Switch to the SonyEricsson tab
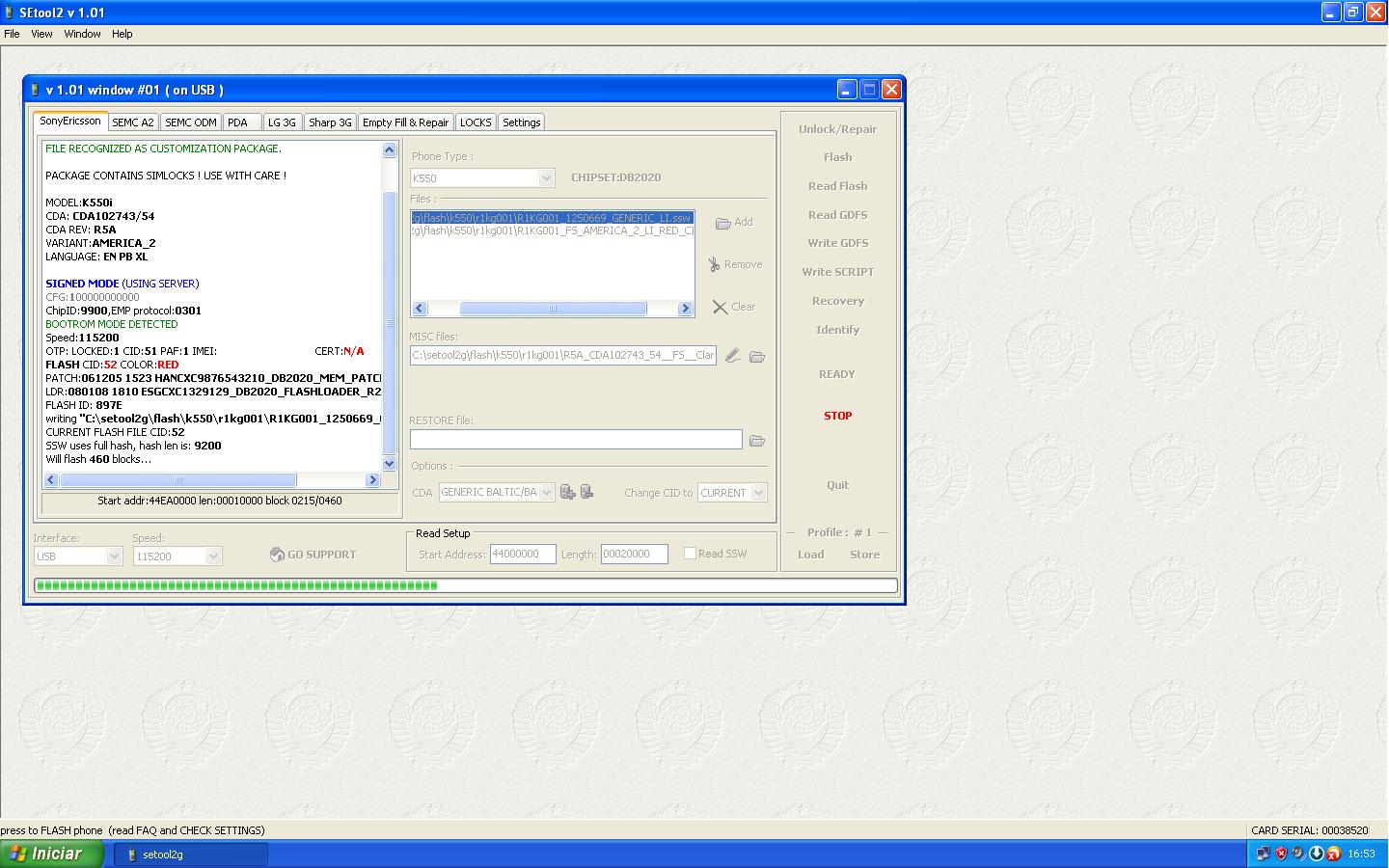Image resolution: width=1389 pixels, height=868 pixels. pyautogui.click(x=69, y=122)
